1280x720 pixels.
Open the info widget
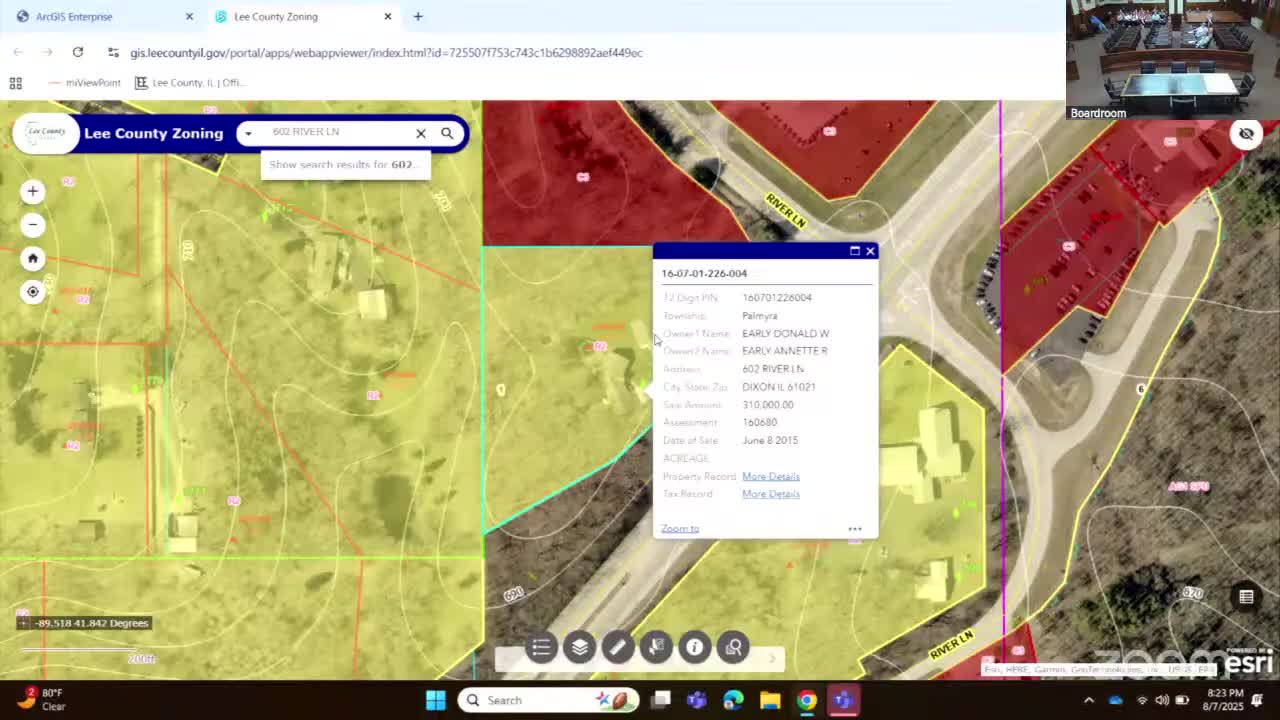695,647
